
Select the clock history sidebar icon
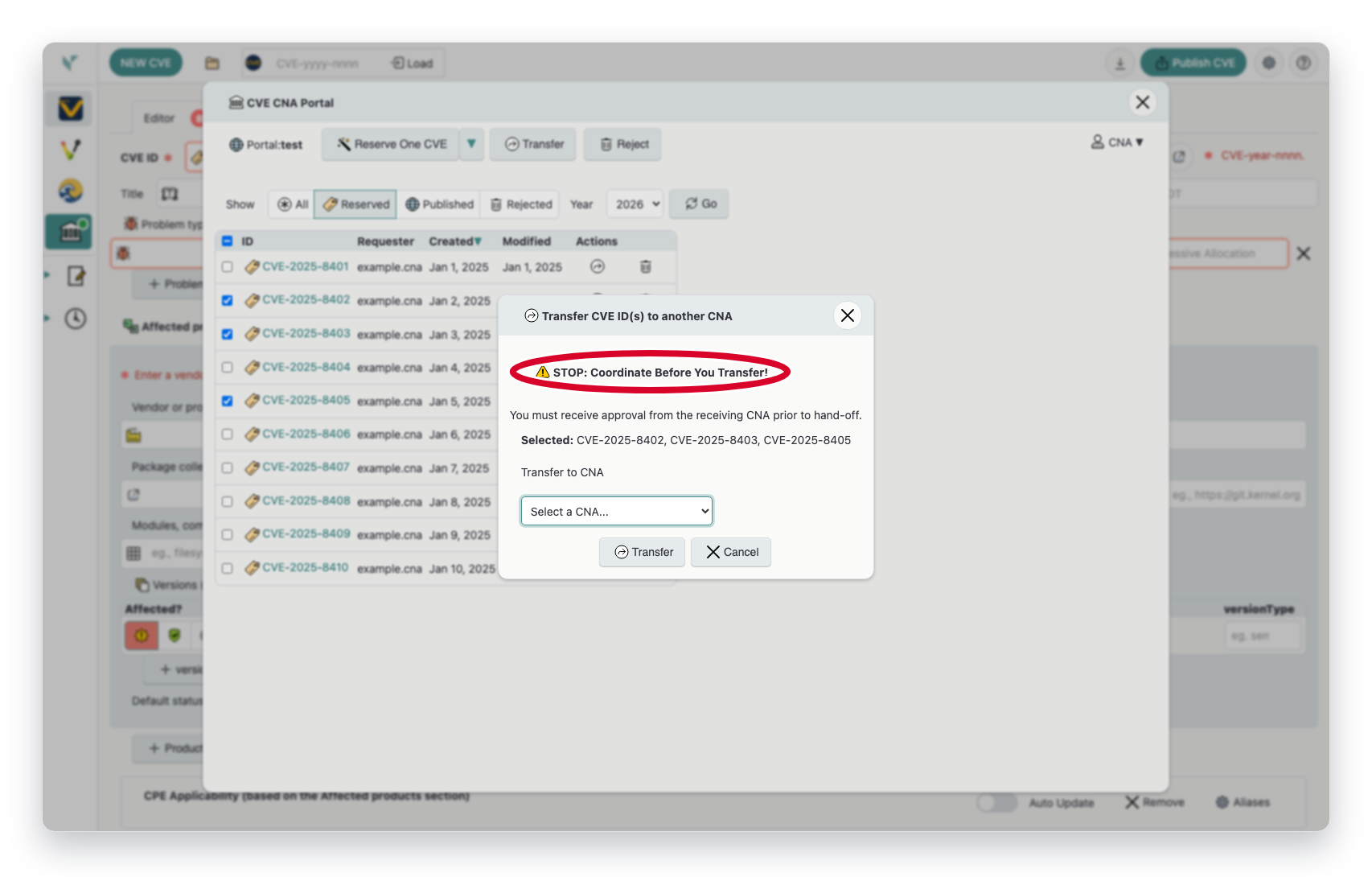tap(76, 318)
